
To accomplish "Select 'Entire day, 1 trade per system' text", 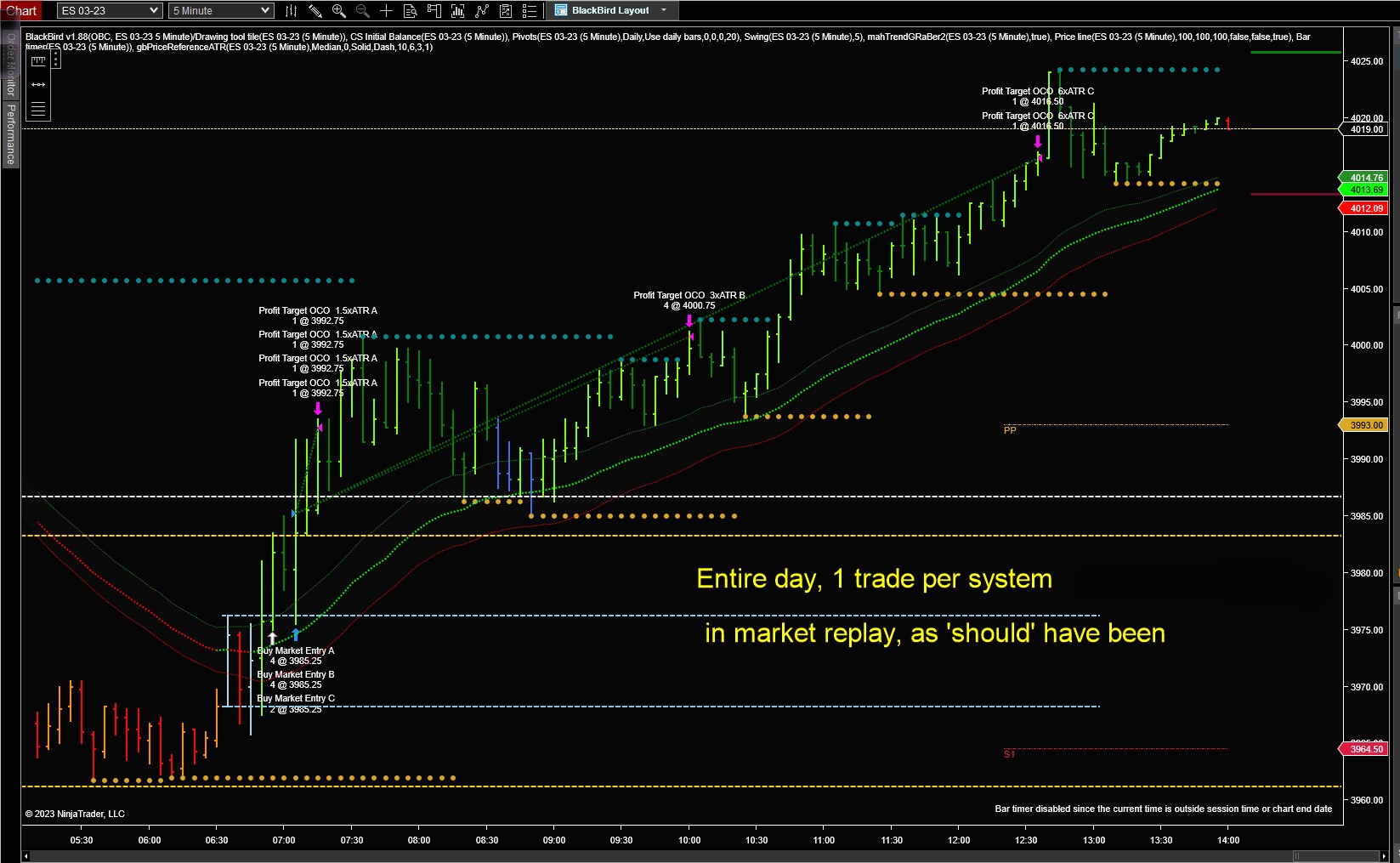I will coord(874,579).
